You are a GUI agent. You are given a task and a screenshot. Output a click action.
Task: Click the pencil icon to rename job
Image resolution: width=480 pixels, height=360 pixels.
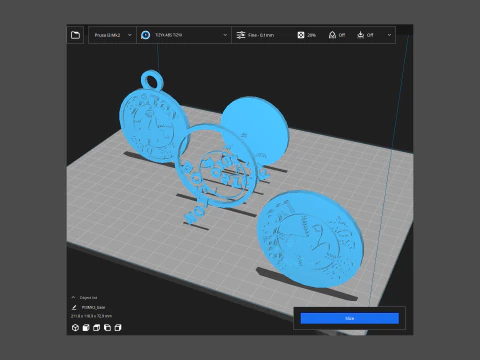pos(74,307)
